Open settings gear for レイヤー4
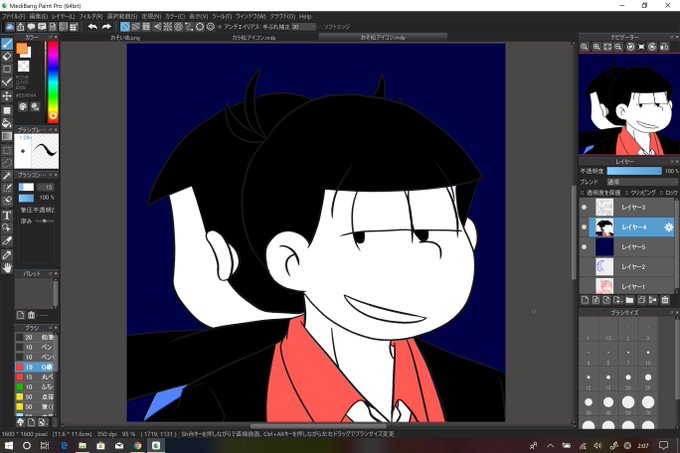This screenshot has width=680, height=453. 668,227
